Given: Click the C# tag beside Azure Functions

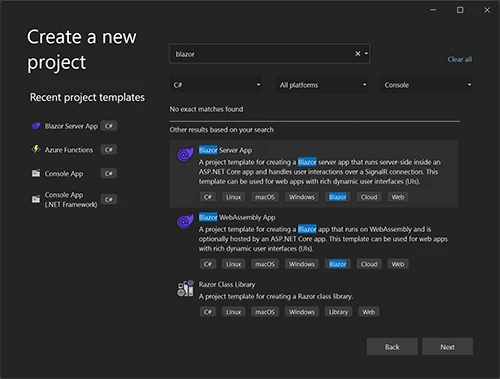Looking at the screenshot, I should pos(109,150).
